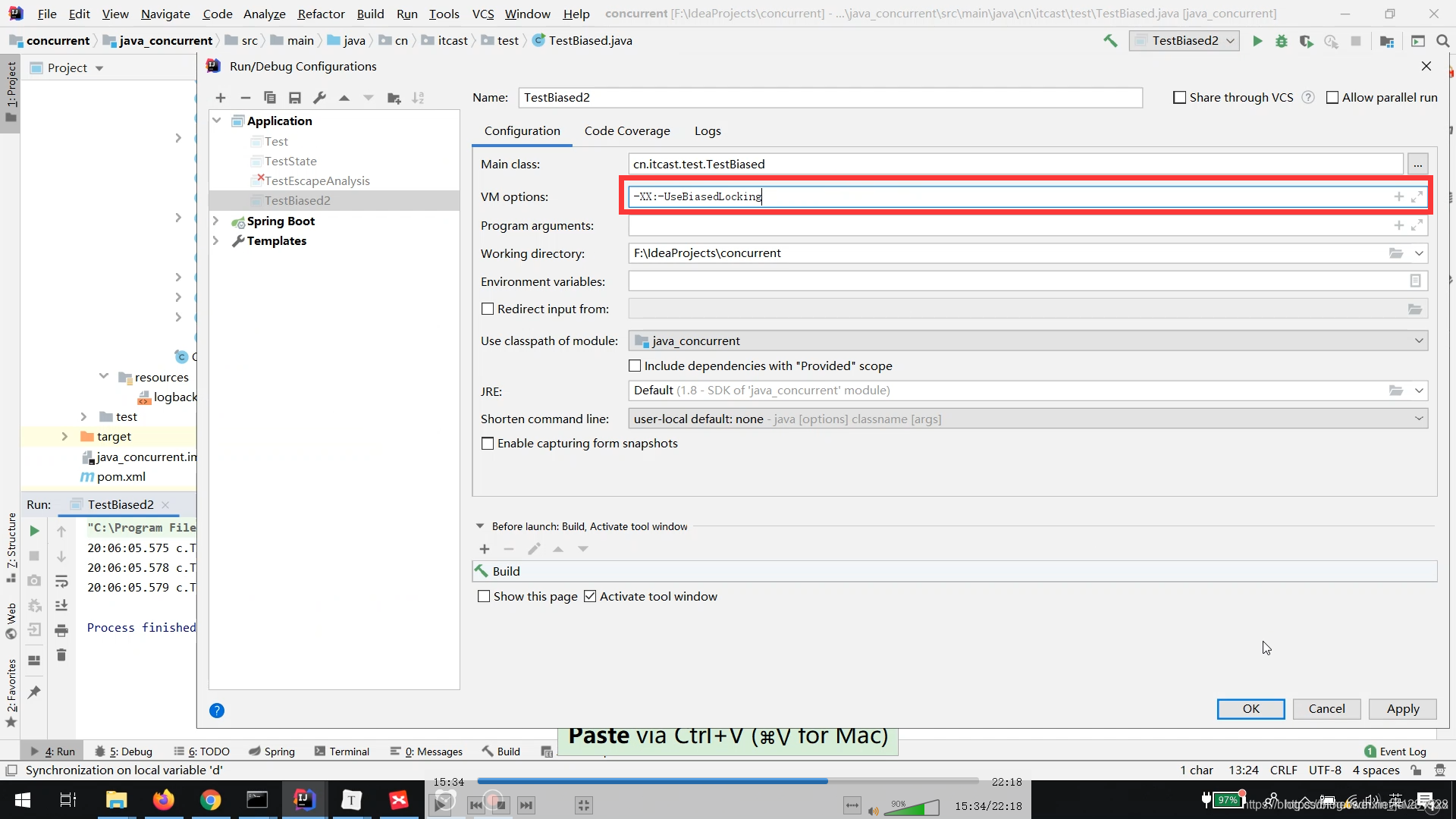Click the edit templates wrench icon
This screenshot has height=819, width=1456.
pyautogui.click(x=319, y=98)
